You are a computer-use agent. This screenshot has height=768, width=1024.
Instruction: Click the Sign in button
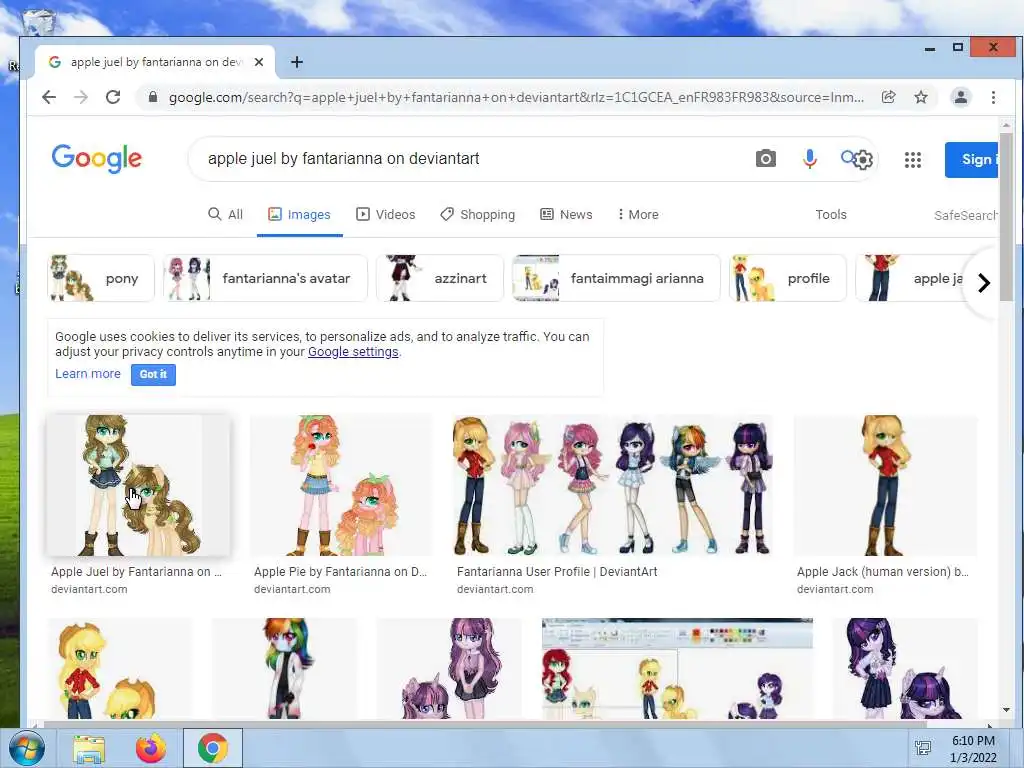972,159
